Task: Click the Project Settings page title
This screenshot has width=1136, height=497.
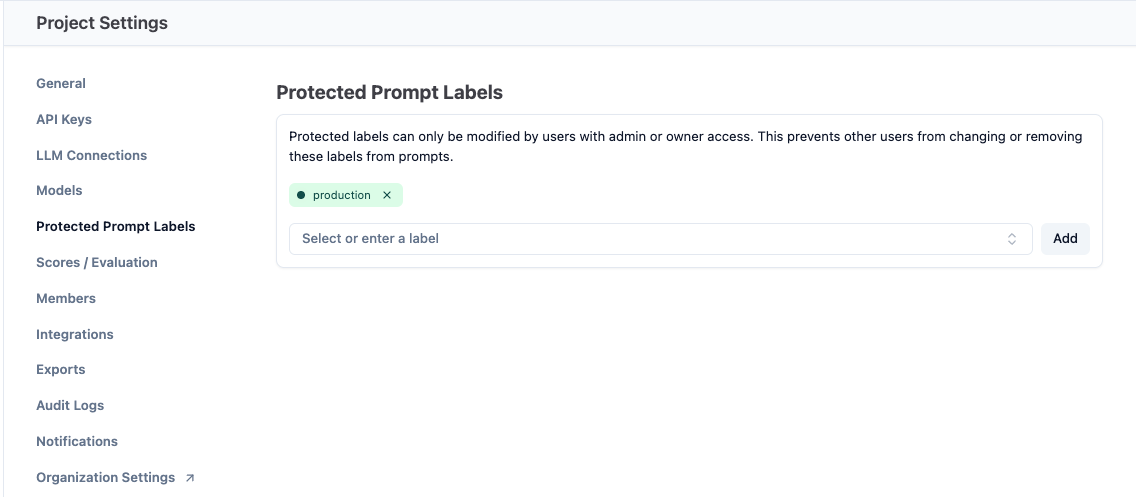Action: coord(102,23)
